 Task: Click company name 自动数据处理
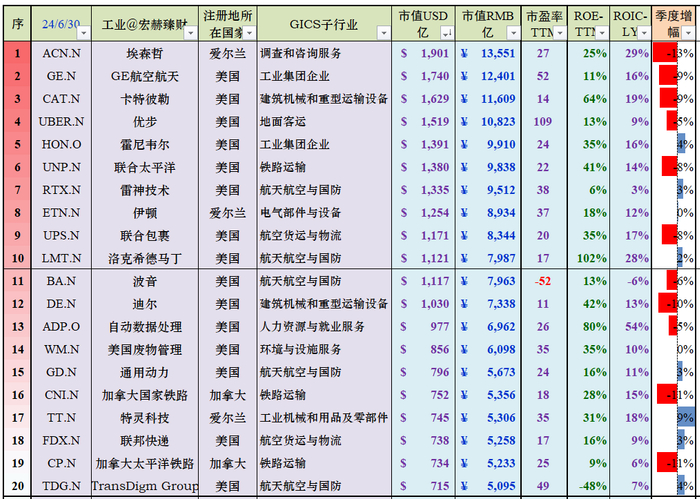click(x=145, y=327)
